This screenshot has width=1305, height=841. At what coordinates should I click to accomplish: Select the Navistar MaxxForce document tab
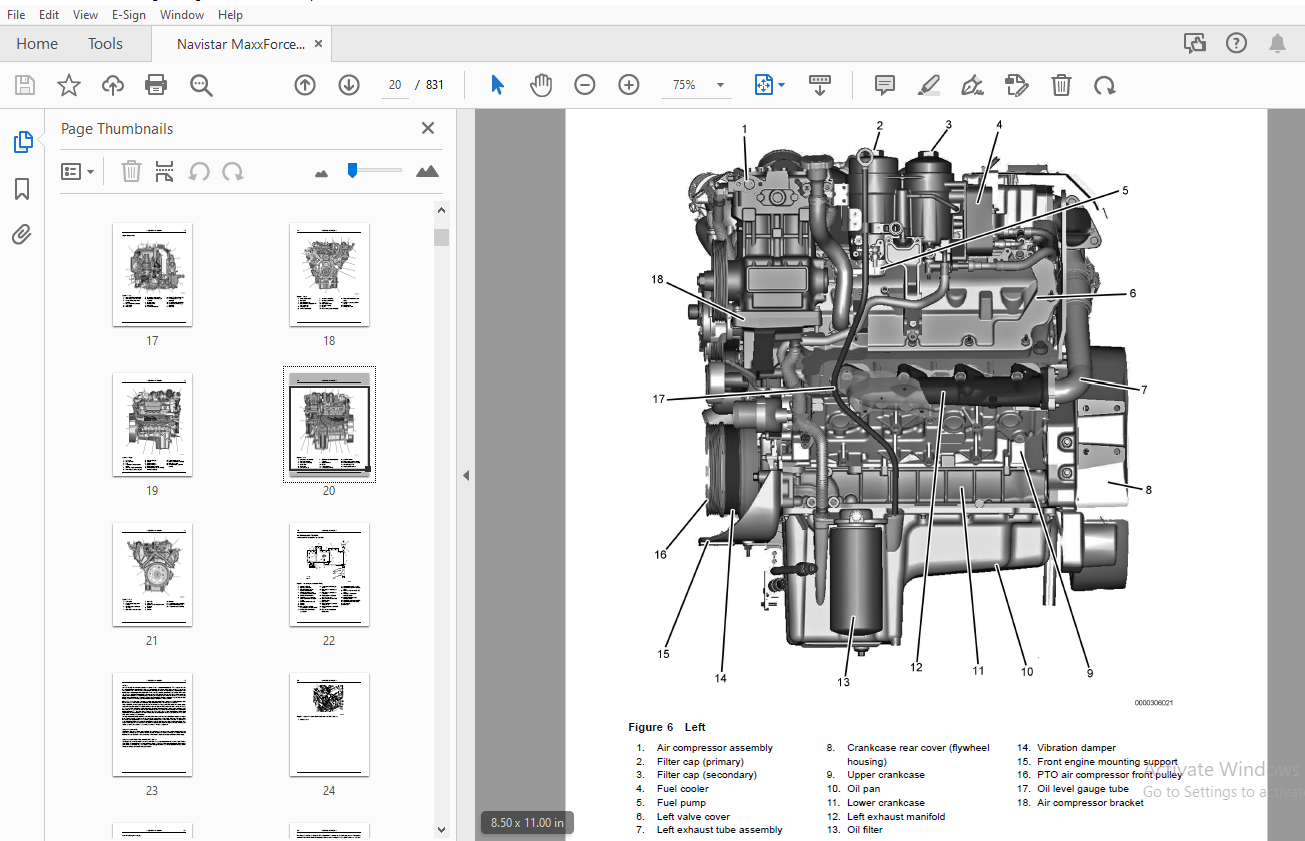click(241, 44)
